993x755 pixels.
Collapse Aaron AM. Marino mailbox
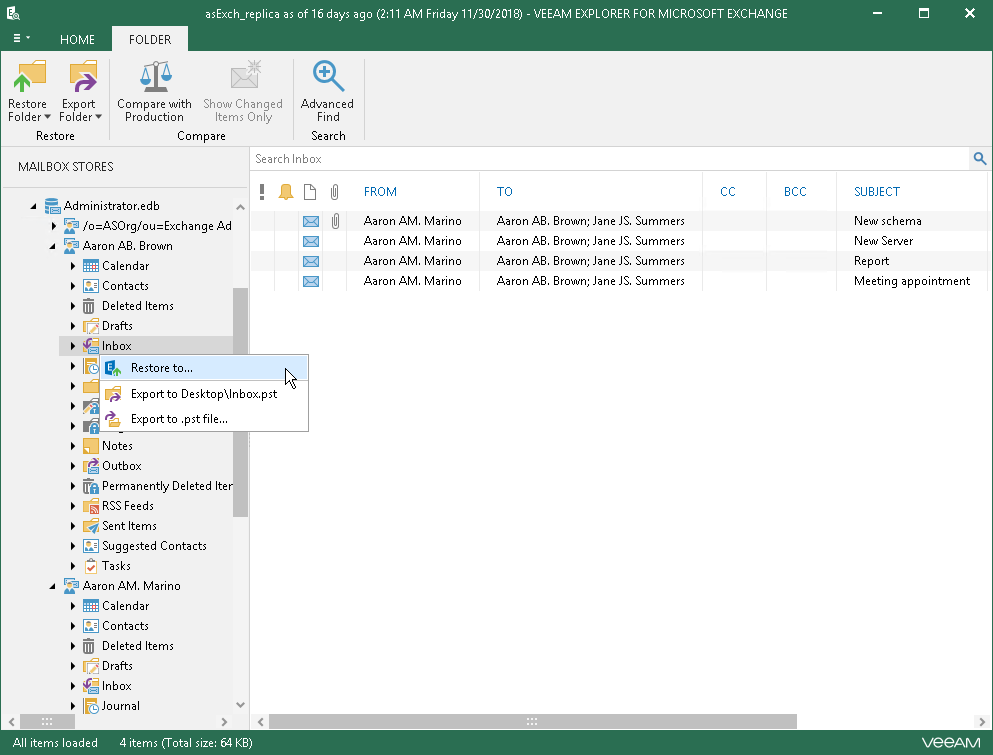point(53,587)
